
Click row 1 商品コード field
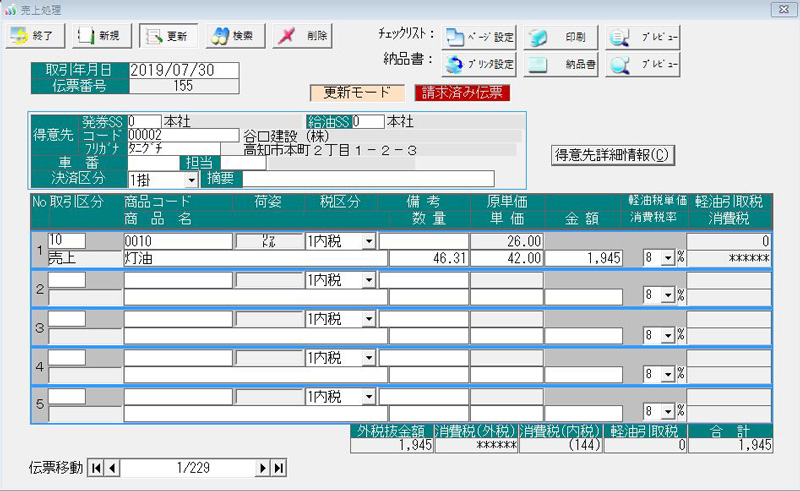pyautogui.click(x=177, y=241)
